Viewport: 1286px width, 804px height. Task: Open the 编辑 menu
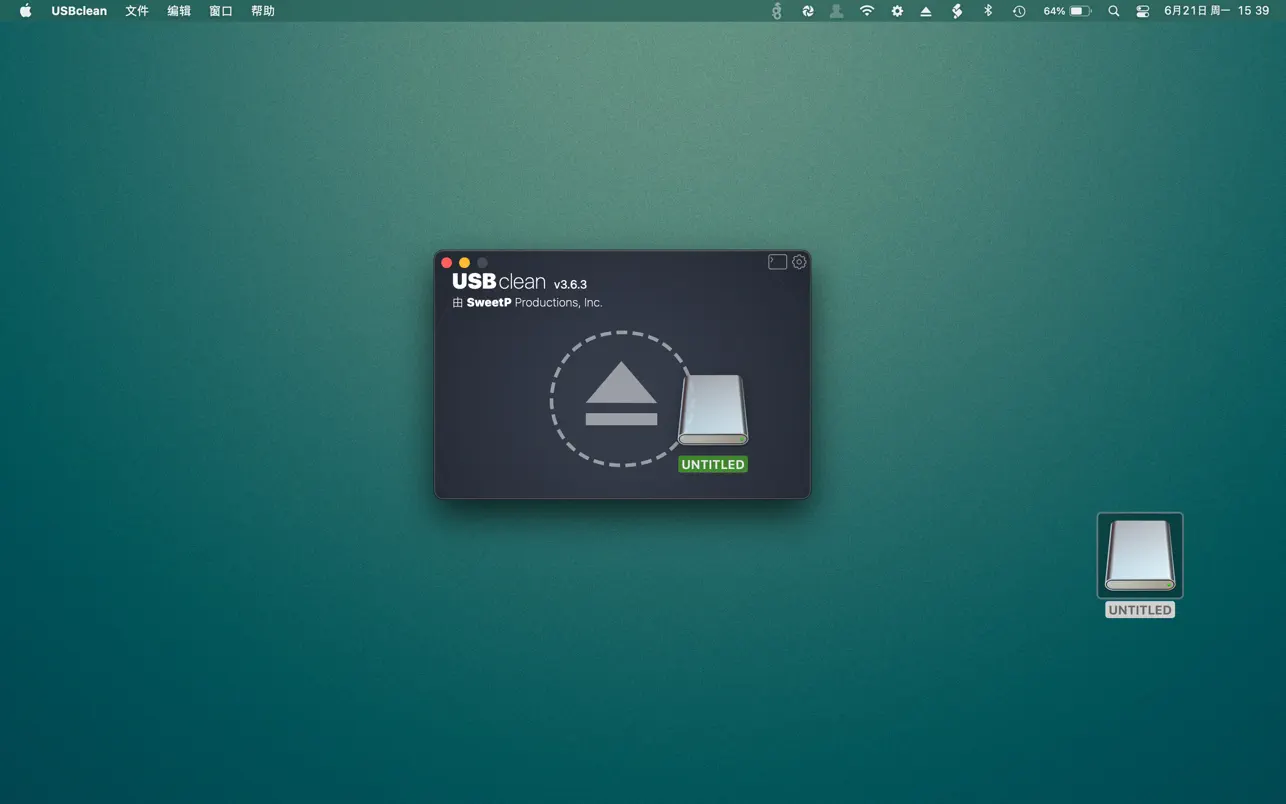tap(179, 11)
